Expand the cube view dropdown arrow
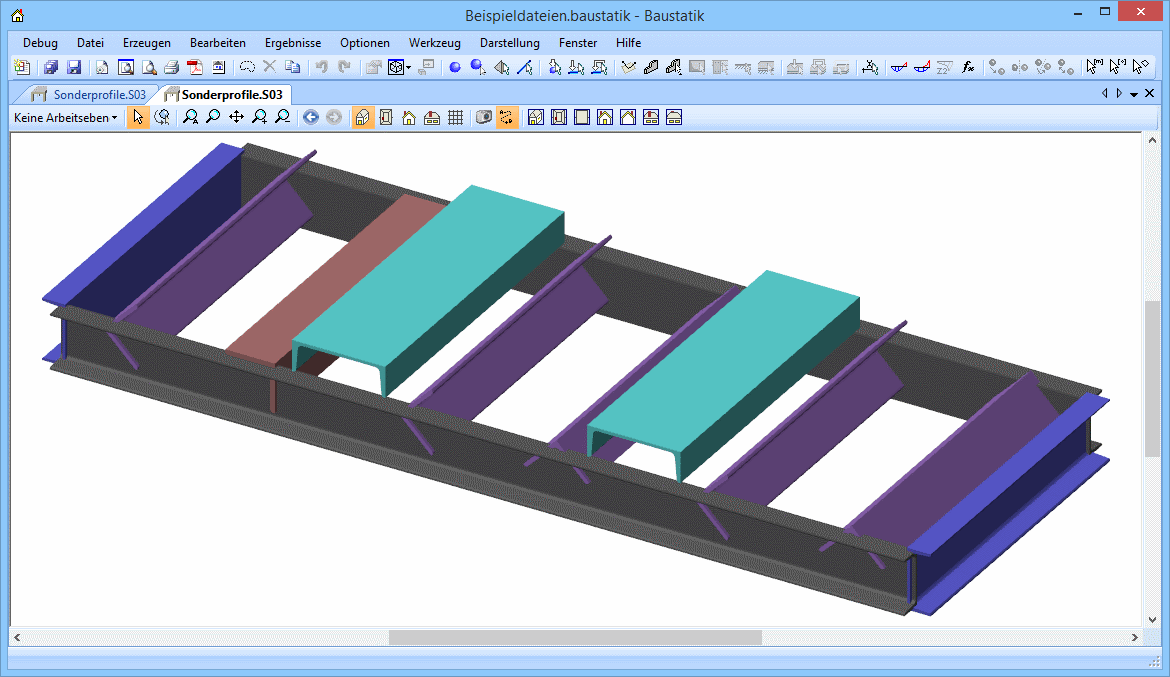The image size is (1170, 677). [409, 68]
